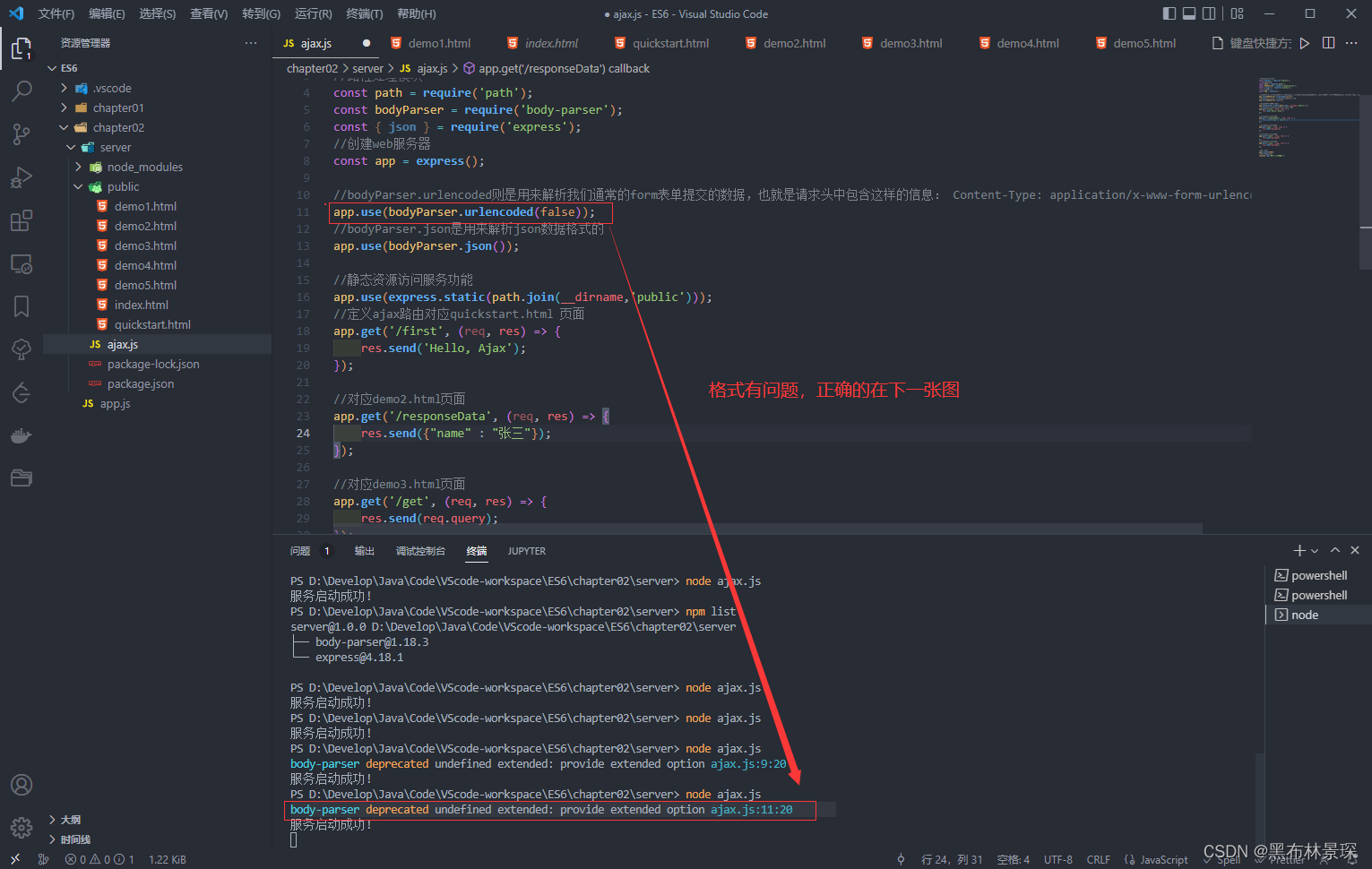This screenshot has height=869, width=1372.
Task: Run ajax.js using the play button
Action: [x=1305, y=42]
